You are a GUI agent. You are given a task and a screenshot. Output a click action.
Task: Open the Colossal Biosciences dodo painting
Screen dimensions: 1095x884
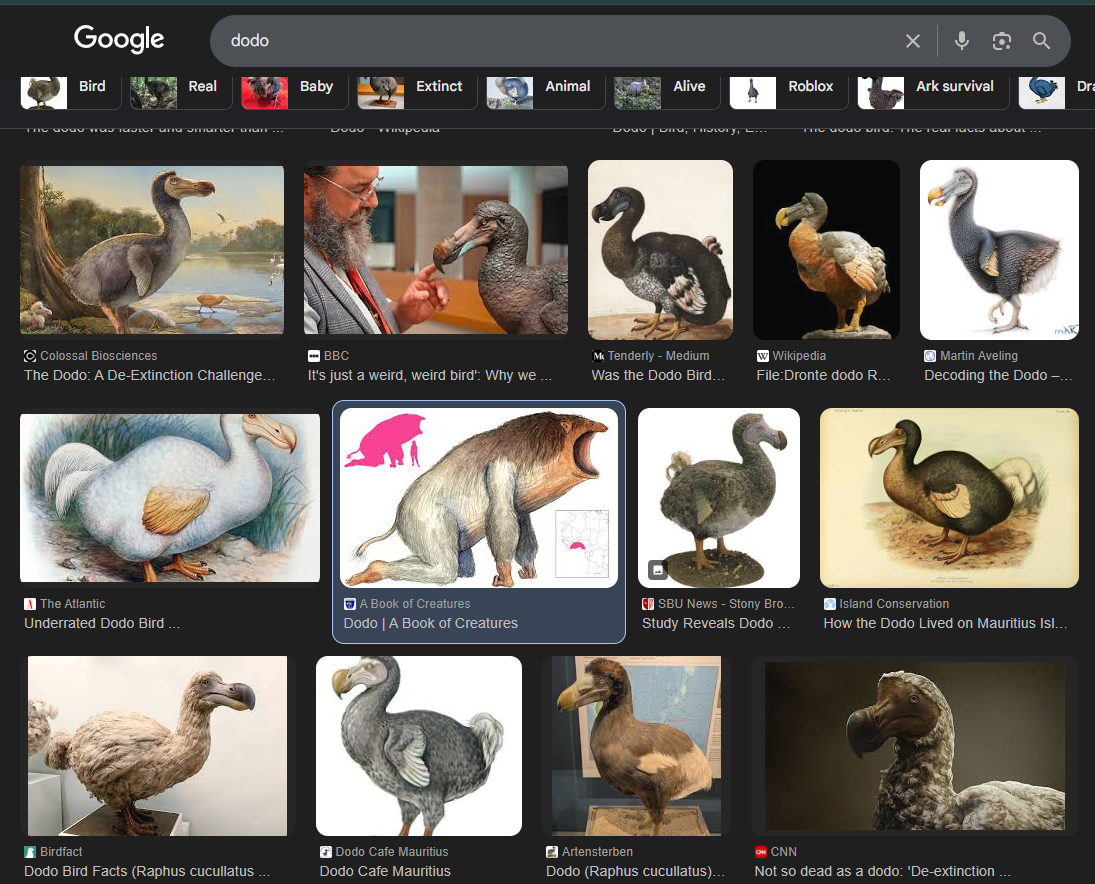point(152,250)
